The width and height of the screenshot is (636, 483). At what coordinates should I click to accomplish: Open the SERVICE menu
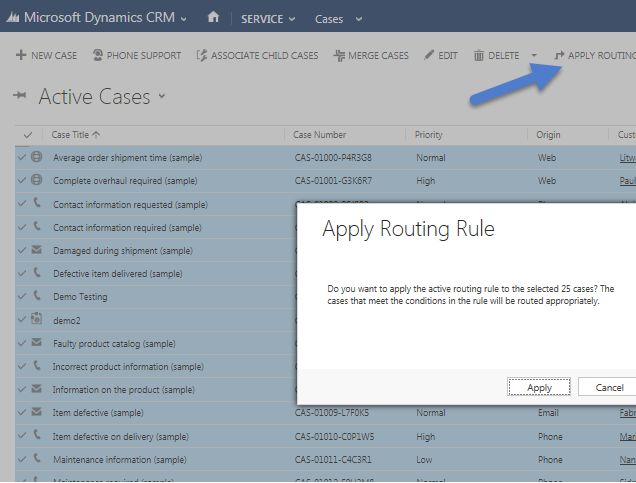pyautogui.click(x=262, y=19)
